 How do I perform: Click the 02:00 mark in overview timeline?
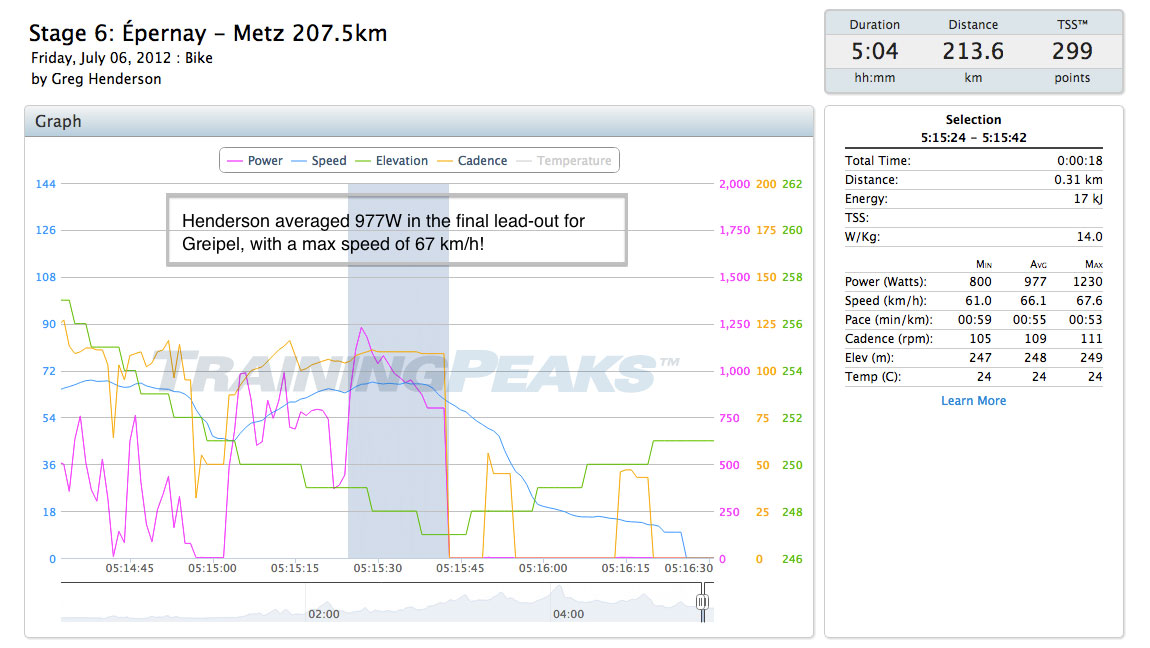(x=323, y=613)
